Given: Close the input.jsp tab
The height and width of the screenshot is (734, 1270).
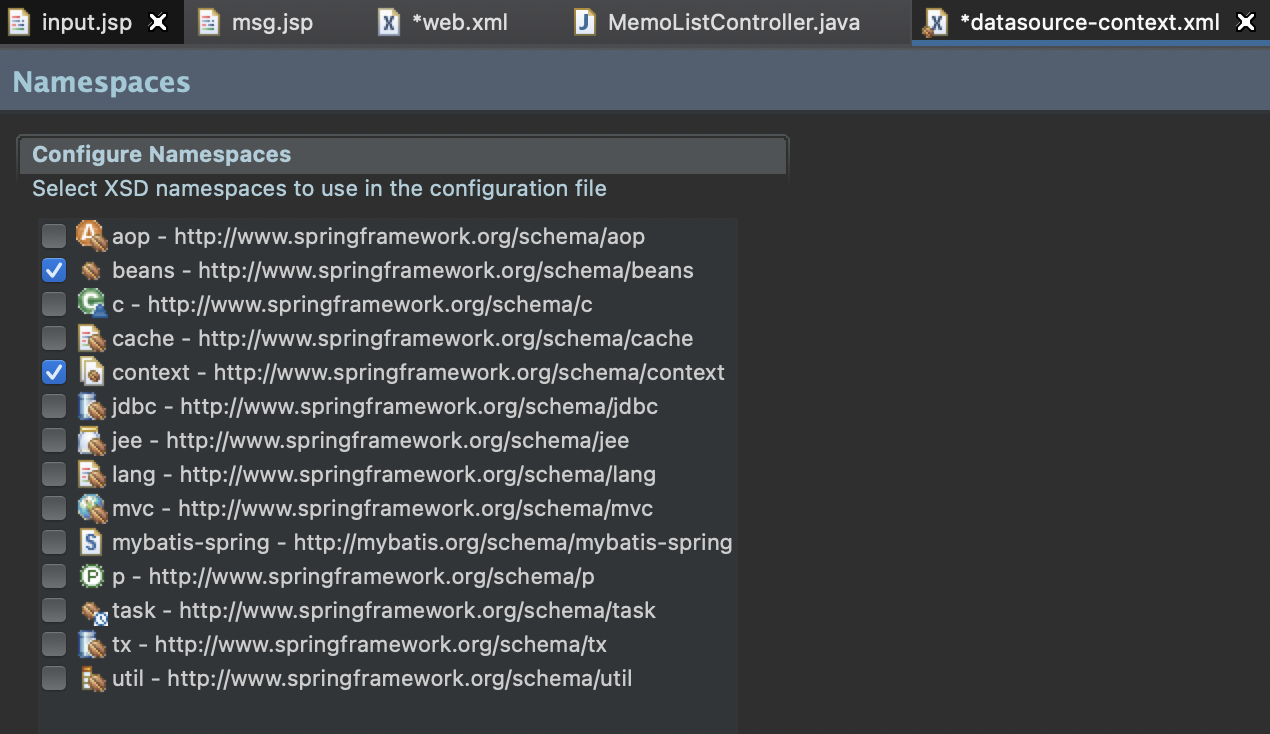Looking at the screenshot, I should pos(158,22).
